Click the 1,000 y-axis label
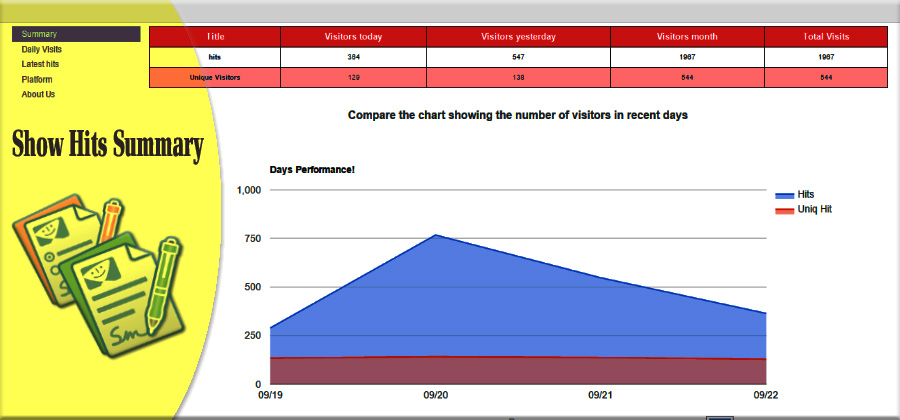This screenshot has width=900, height=420. click(x=249, y=190)
